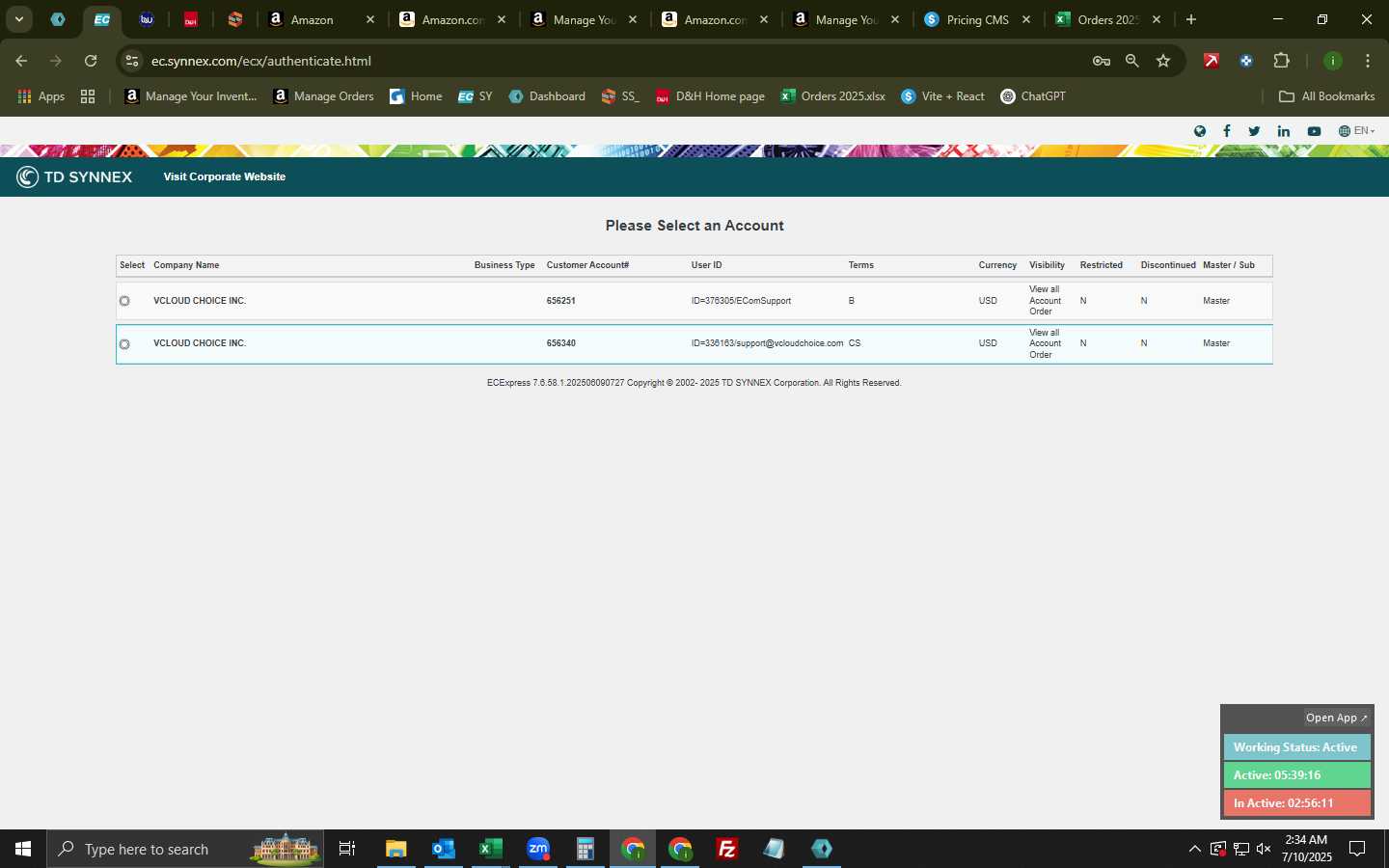The width and height of the screenshot is (1389, 868).
Task: Open the YouTube icon in header
Action: [1314, 131]
